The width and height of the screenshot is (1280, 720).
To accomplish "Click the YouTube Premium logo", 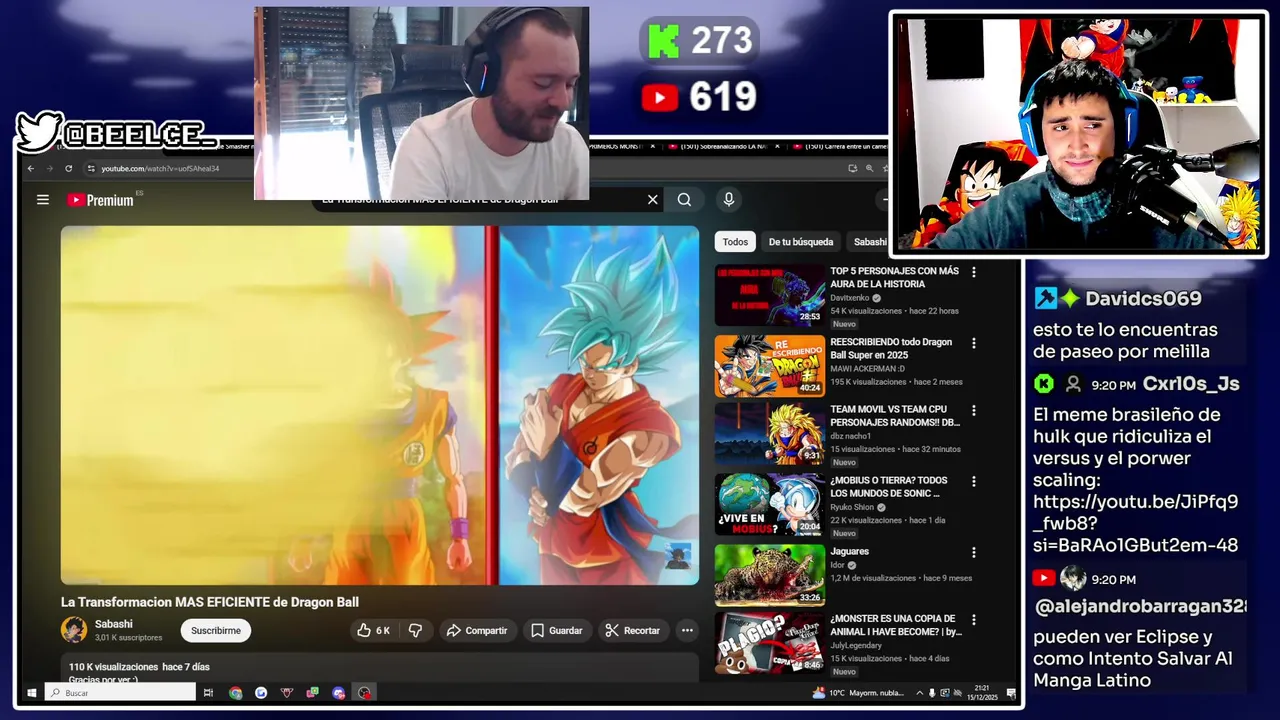I will (100, 200).
